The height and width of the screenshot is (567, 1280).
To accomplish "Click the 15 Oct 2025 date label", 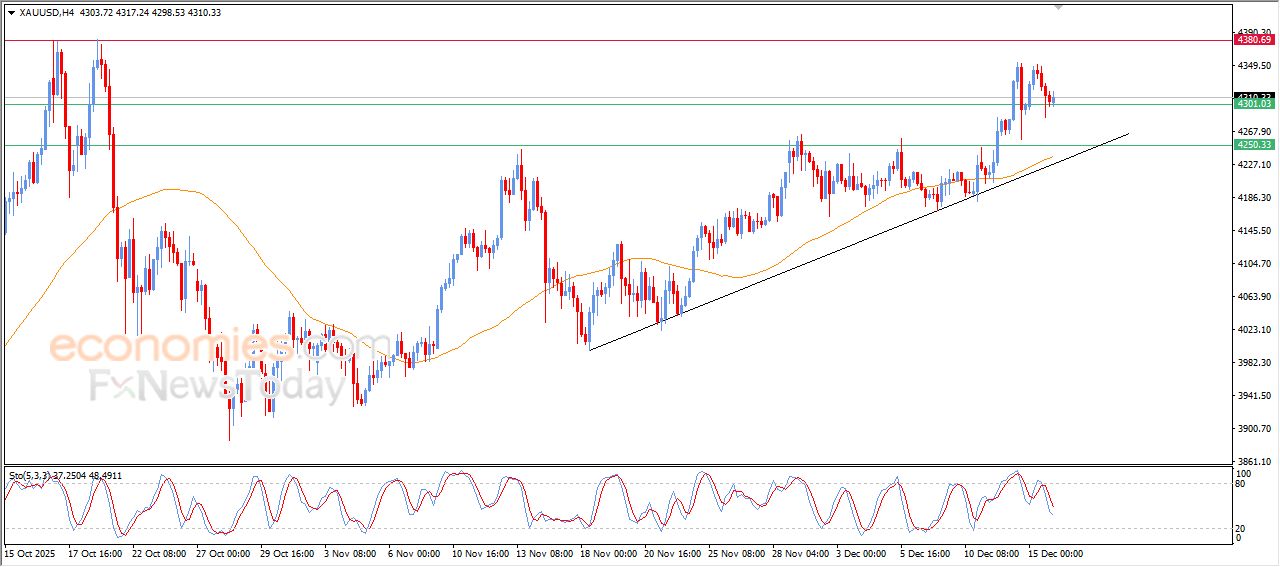I will pos(30,553).
